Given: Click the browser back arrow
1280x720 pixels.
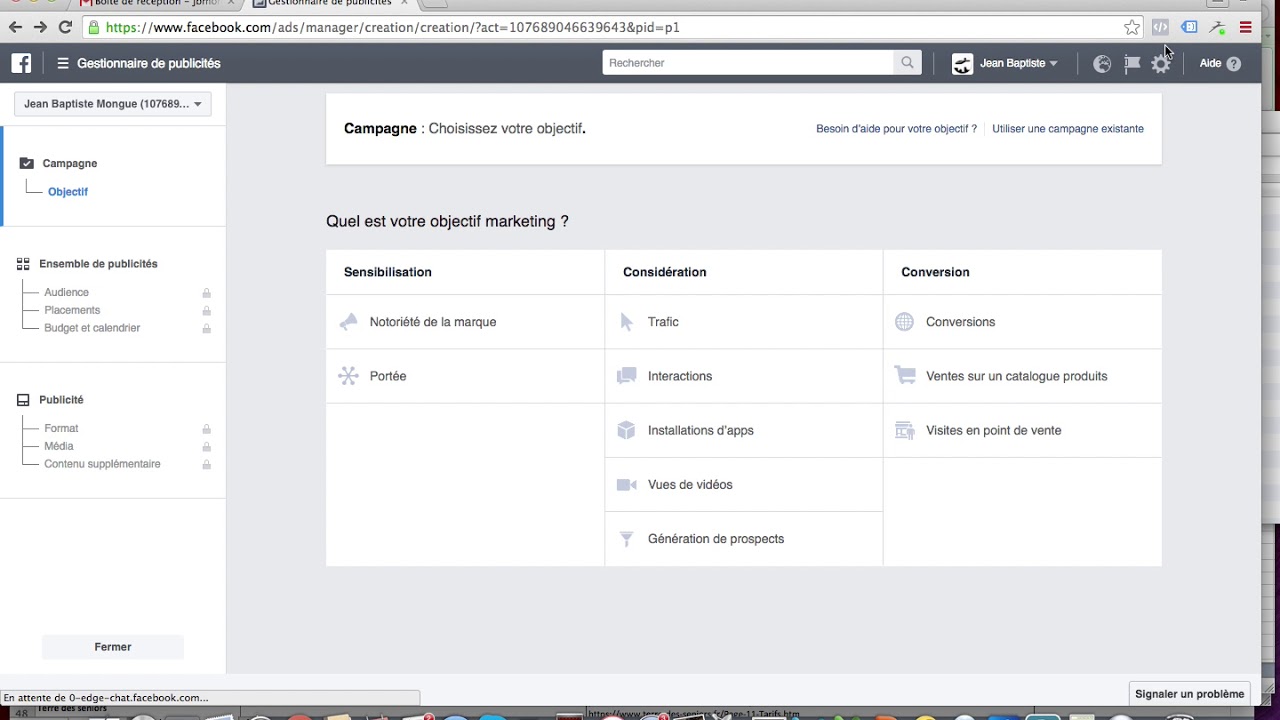Looking at the screenshot, I should pos(16,27).
